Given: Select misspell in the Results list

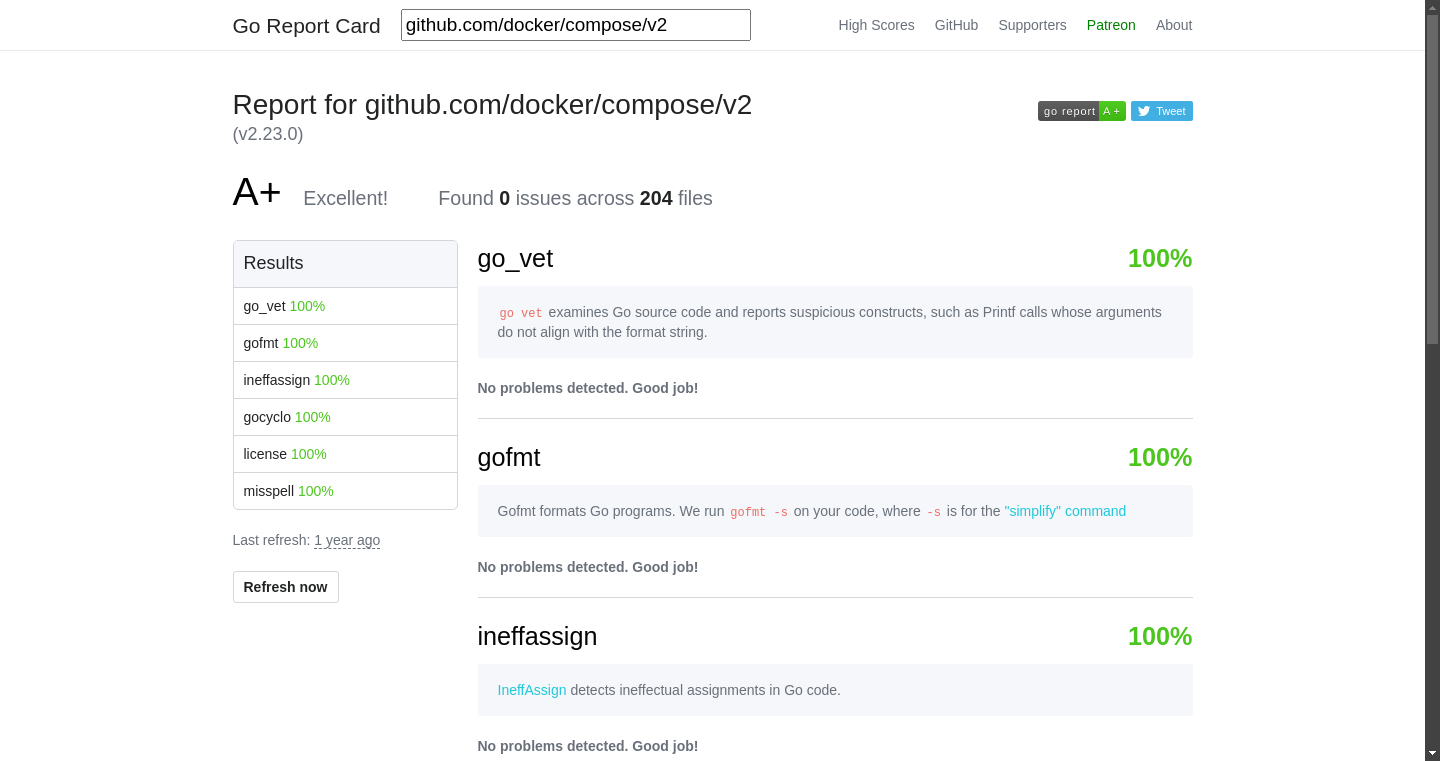Looking at the screenshot, I should (345, 491).
